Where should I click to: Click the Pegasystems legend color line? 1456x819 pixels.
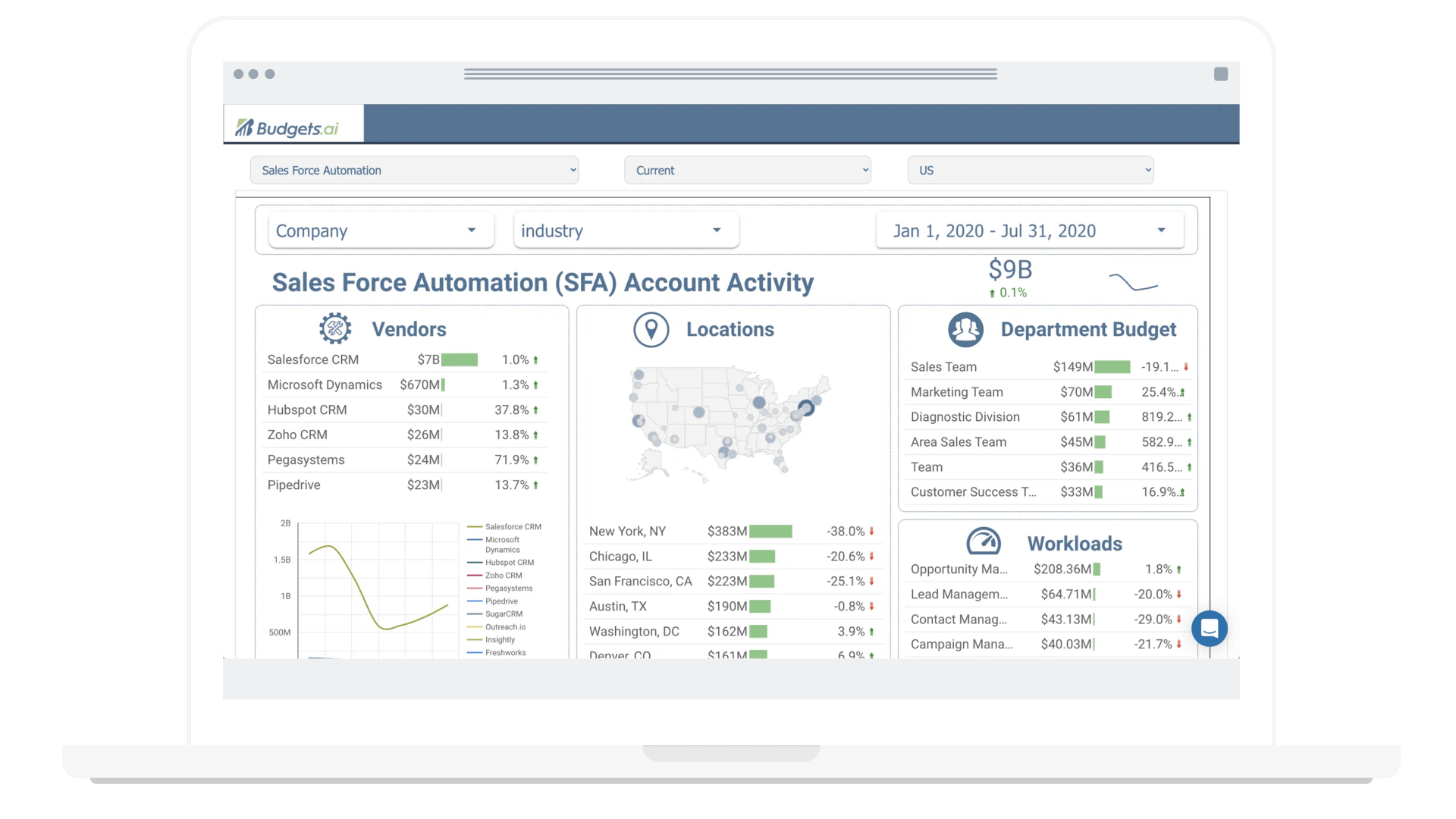coord(475,588)
